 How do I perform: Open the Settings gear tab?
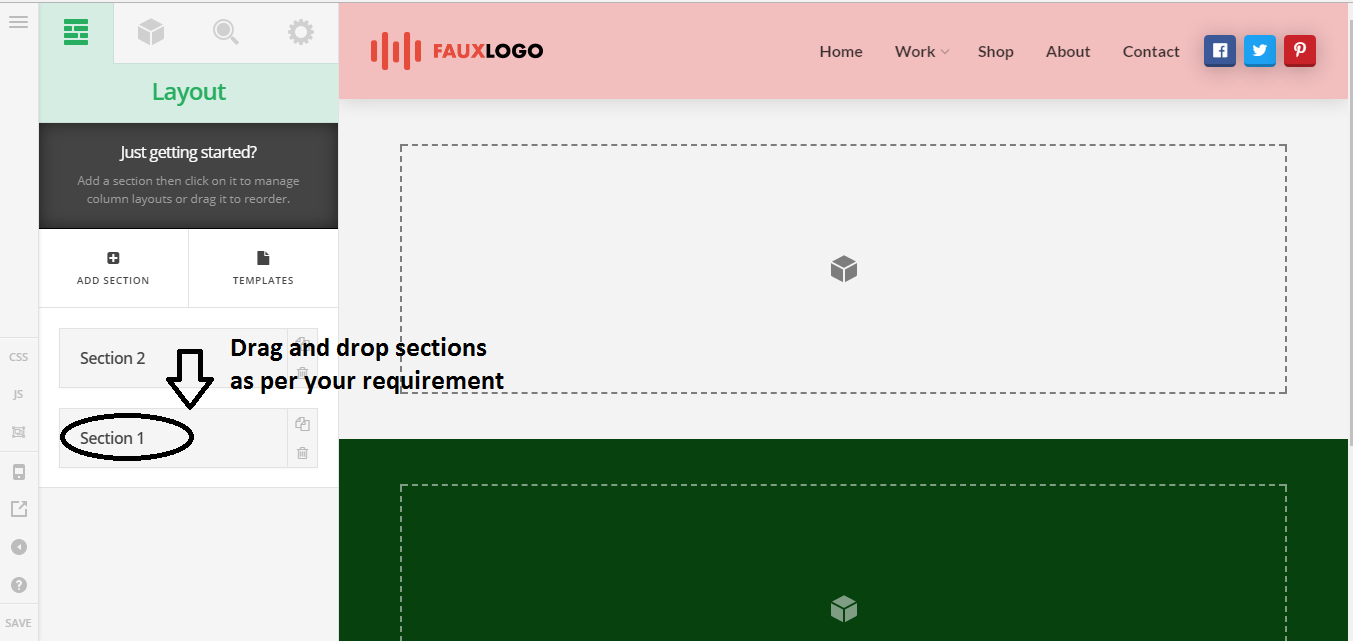[x=300, y=32]
